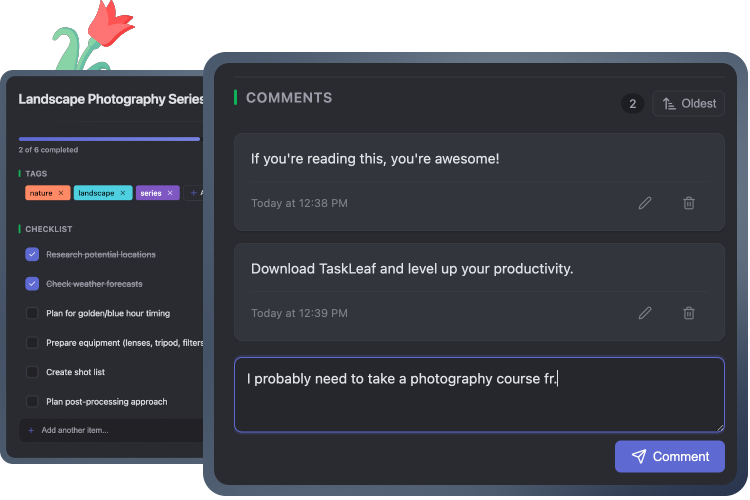Edit the "Download TaskLeaf" comment

point(645,313)
